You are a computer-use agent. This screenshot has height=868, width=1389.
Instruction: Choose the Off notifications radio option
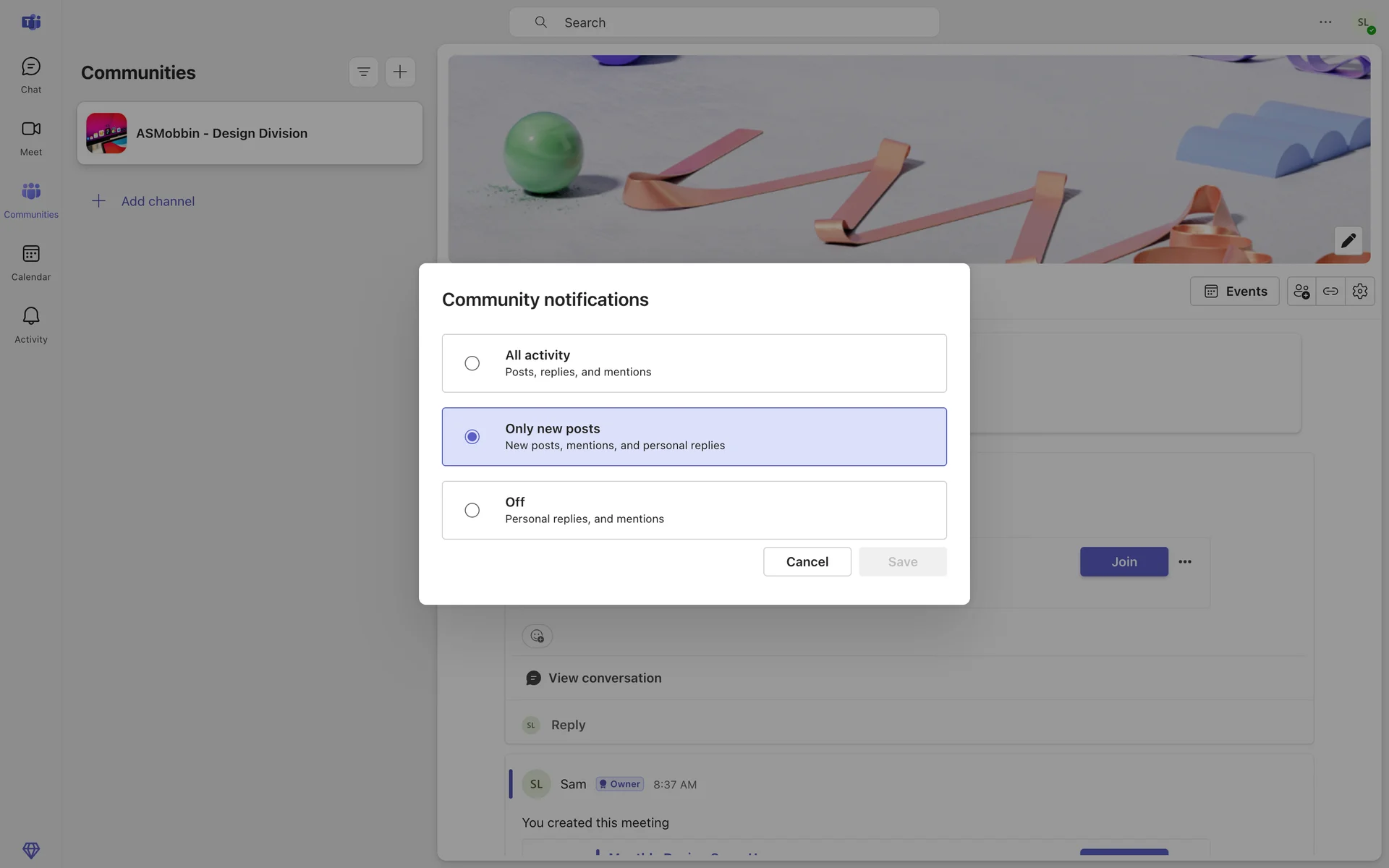pyautogui.click(x=472, y=510)
